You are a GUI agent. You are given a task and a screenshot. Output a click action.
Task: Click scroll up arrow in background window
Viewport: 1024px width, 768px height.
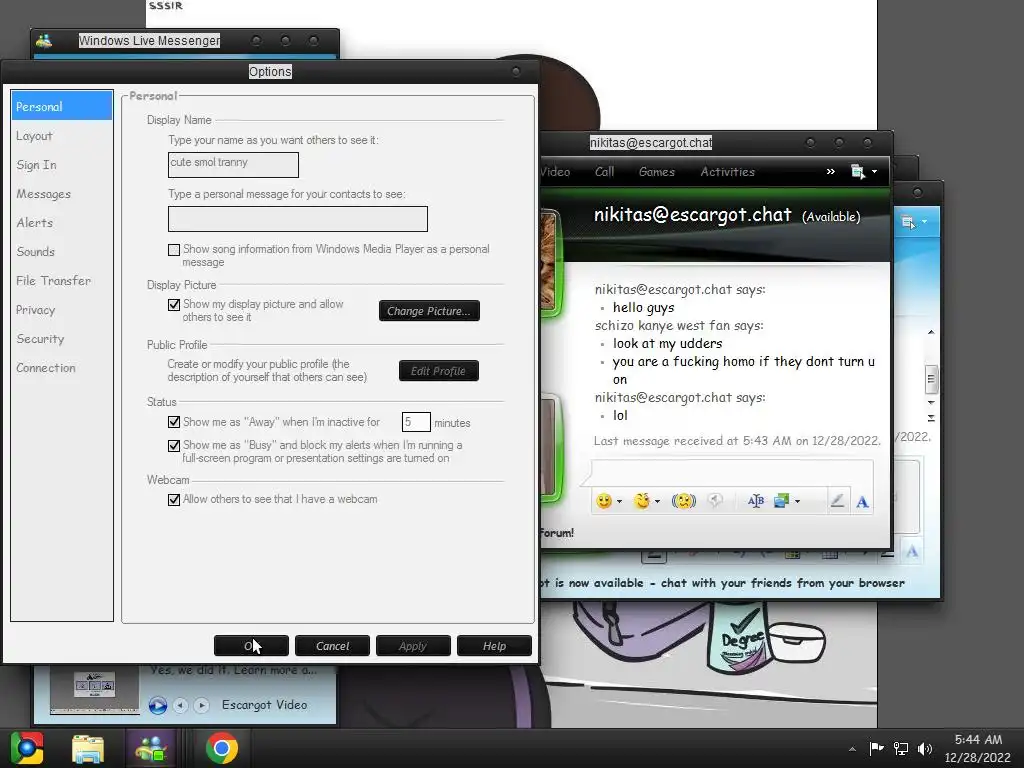(931, 333)
